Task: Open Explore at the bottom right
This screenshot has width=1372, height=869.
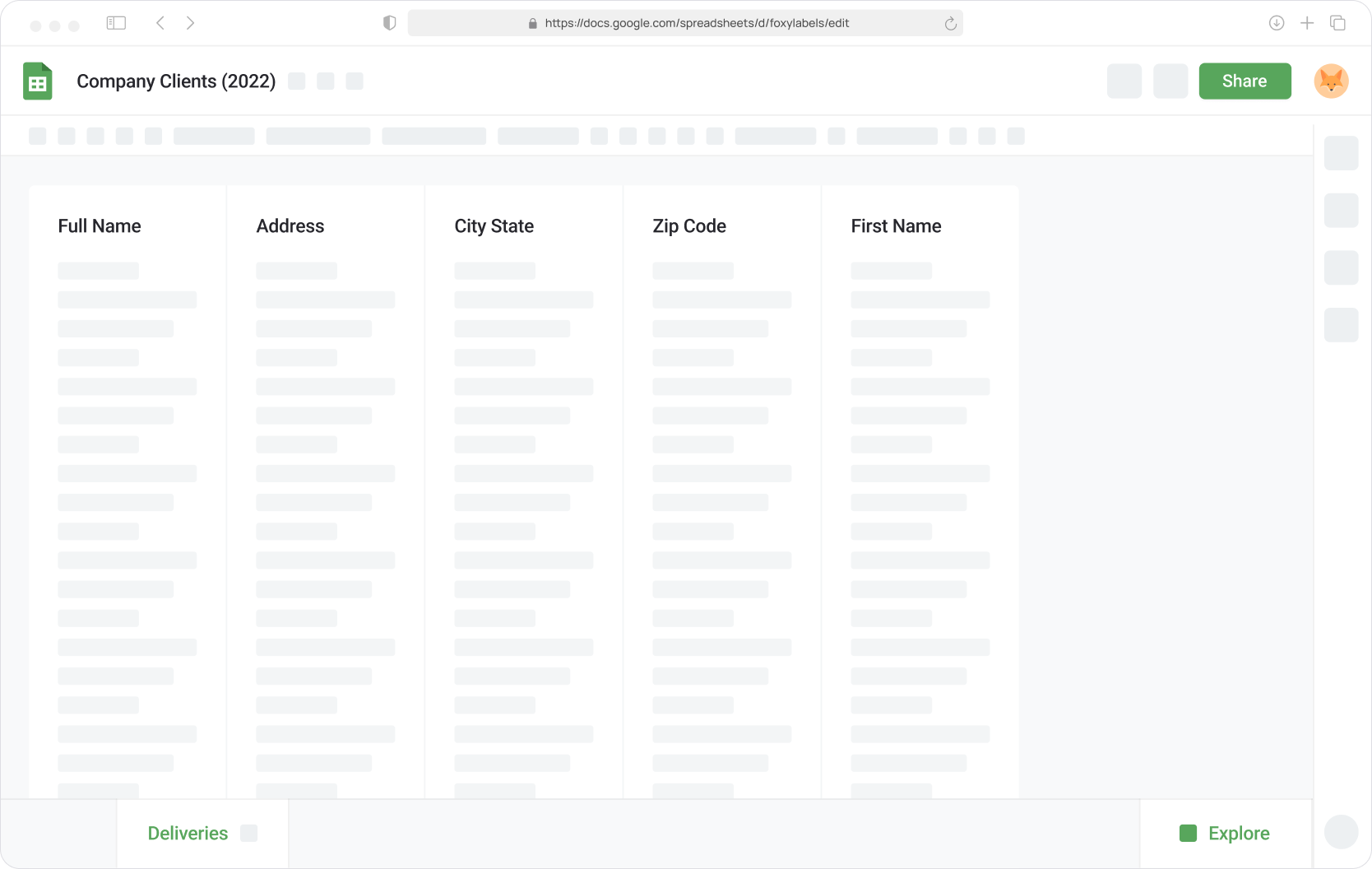Action: [x=1238, y=833]
